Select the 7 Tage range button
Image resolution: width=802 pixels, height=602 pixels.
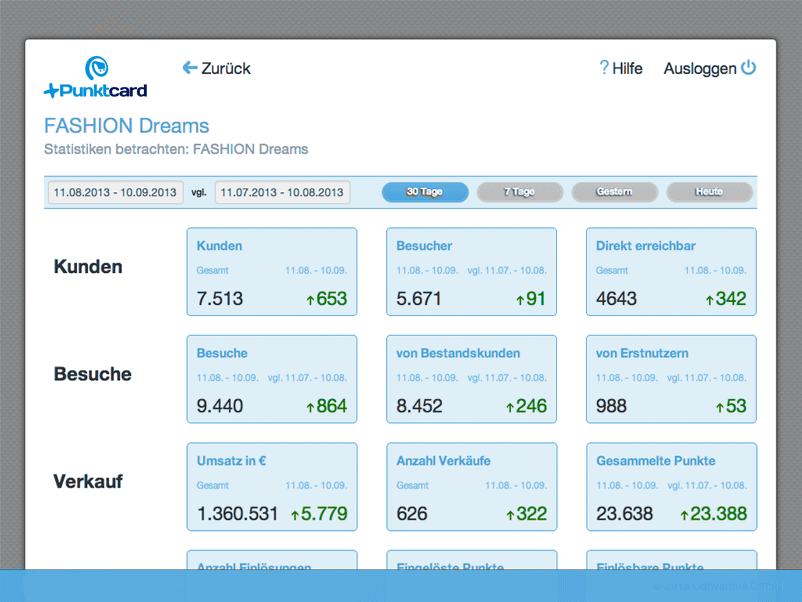(520, 192)
